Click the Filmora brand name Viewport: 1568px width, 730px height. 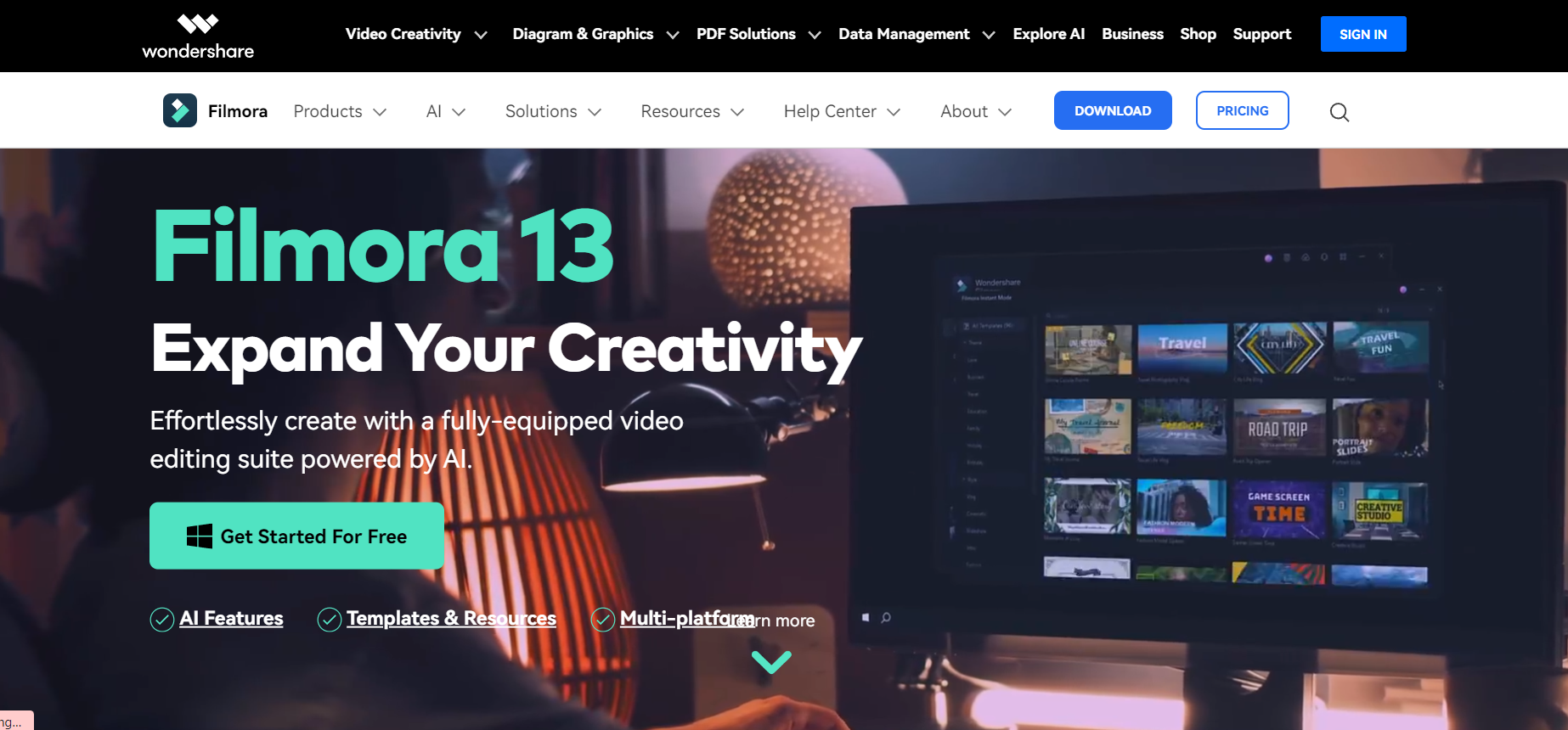238,111
